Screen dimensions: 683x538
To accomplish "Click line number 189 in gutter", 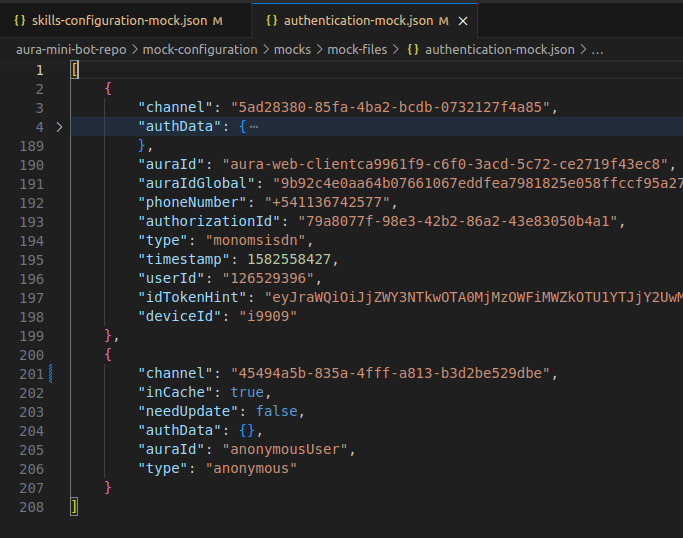I will [x=32, y=146].
